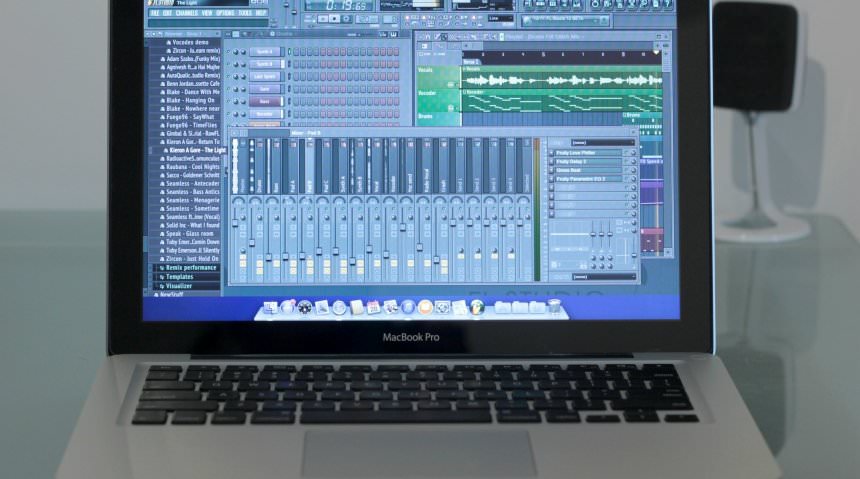Select Fuego96 - TimeFlies in browser

(191, 125)
